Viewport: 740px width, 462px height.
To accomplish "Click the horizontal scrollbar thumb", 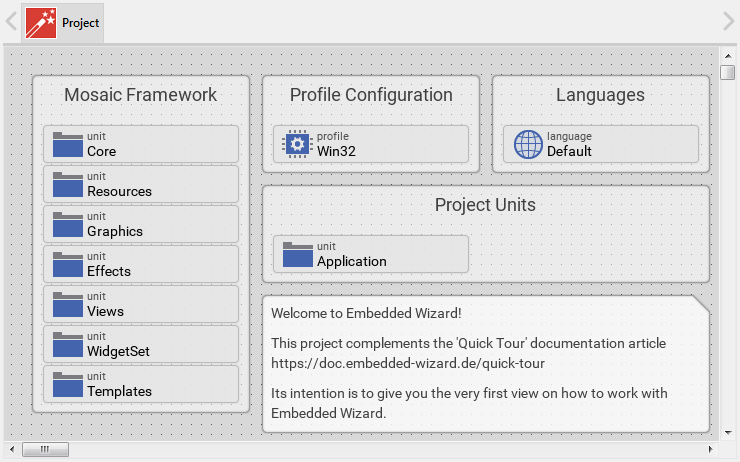I will pos(45,450).
